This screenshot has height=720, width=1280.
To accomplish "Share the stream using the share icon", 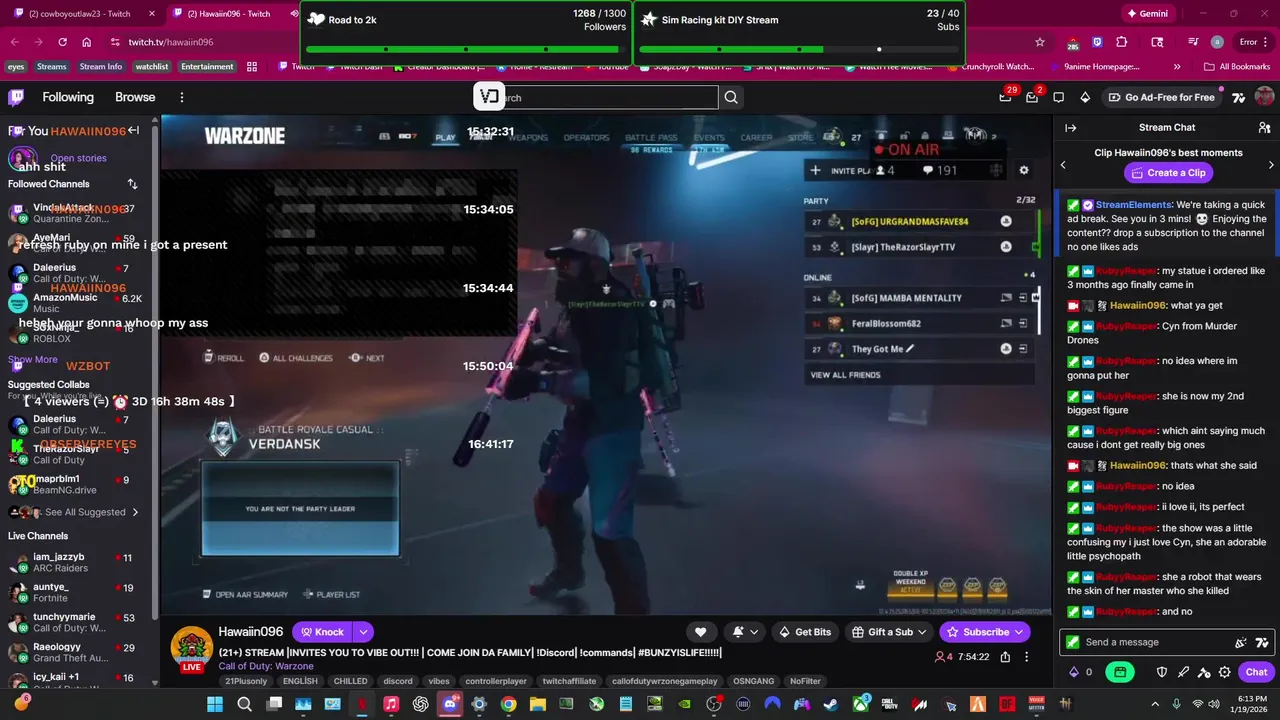I will (x=1005, y=657).
